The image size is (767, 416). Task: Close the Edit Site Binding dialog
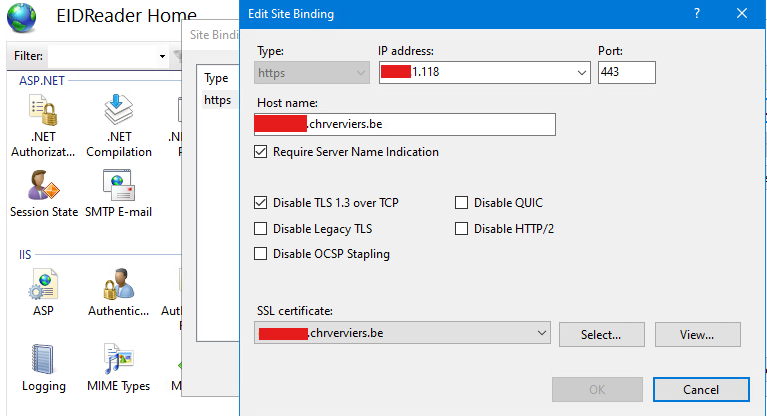pos(742,14)
